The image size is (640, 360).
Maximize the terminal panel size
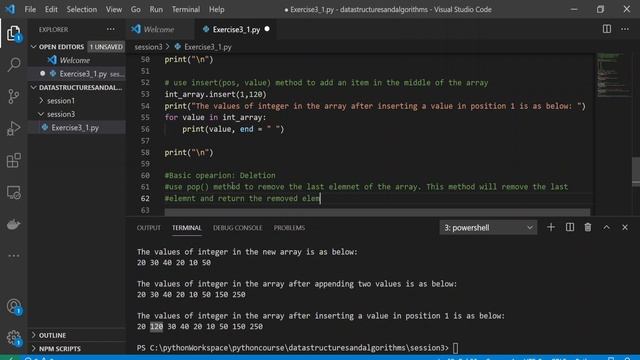[606, 227]
